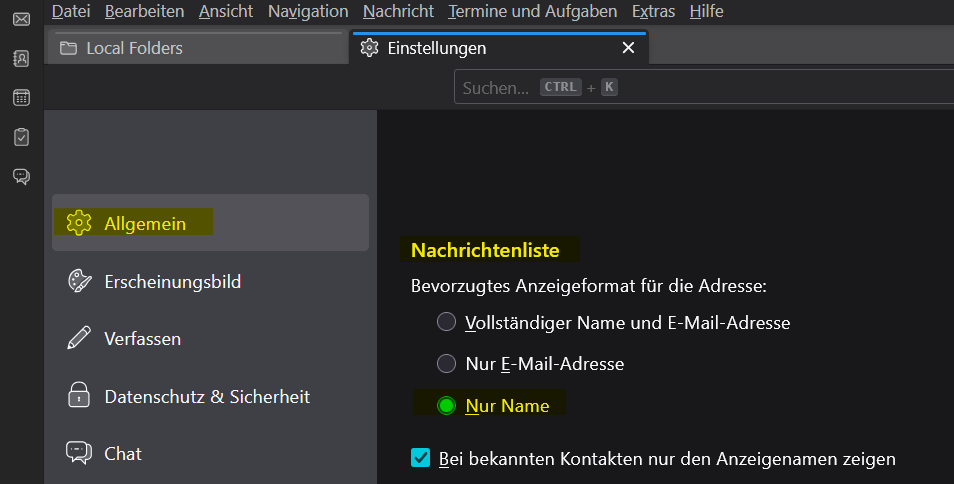Image resolution: width=954 pixels, height=484 pixels.
Task: Open the Address Book icon
Action: (21, 58)
